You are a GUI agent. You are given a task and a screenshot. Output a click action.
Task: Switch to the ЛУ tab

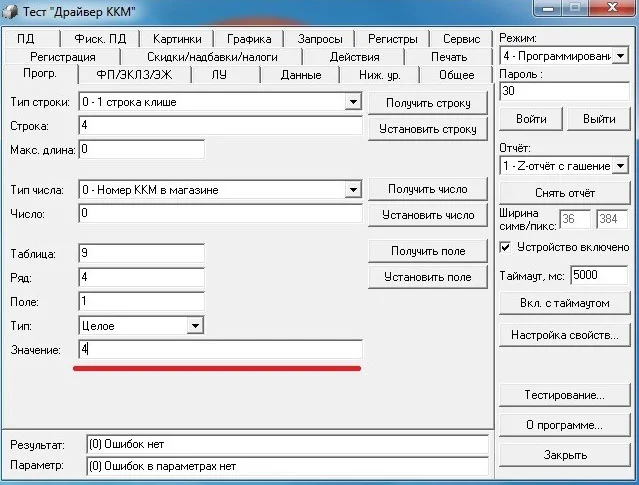[x=219, y=75]
